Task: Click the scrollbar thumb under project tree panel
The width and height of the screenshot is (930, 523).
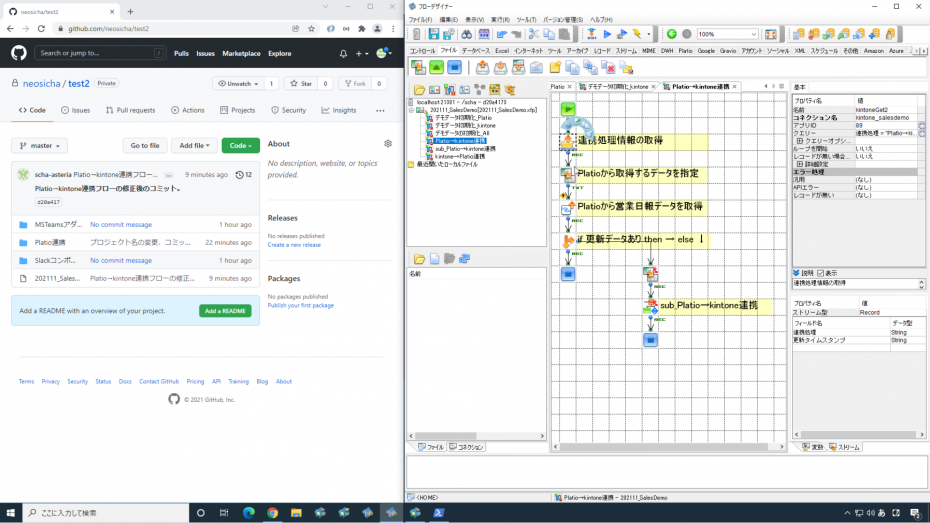Action: pos(446,436)
